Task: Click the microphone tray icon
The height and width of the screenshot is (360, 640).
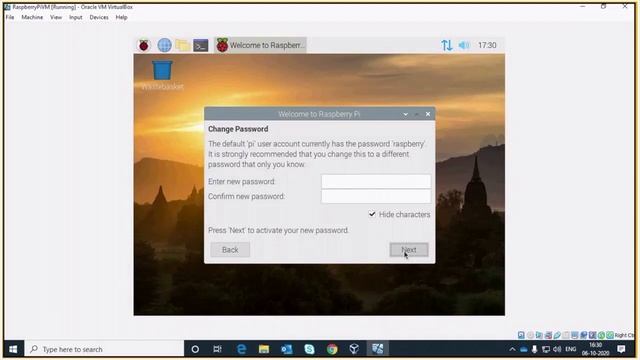Action: click(x=534, y=349)
